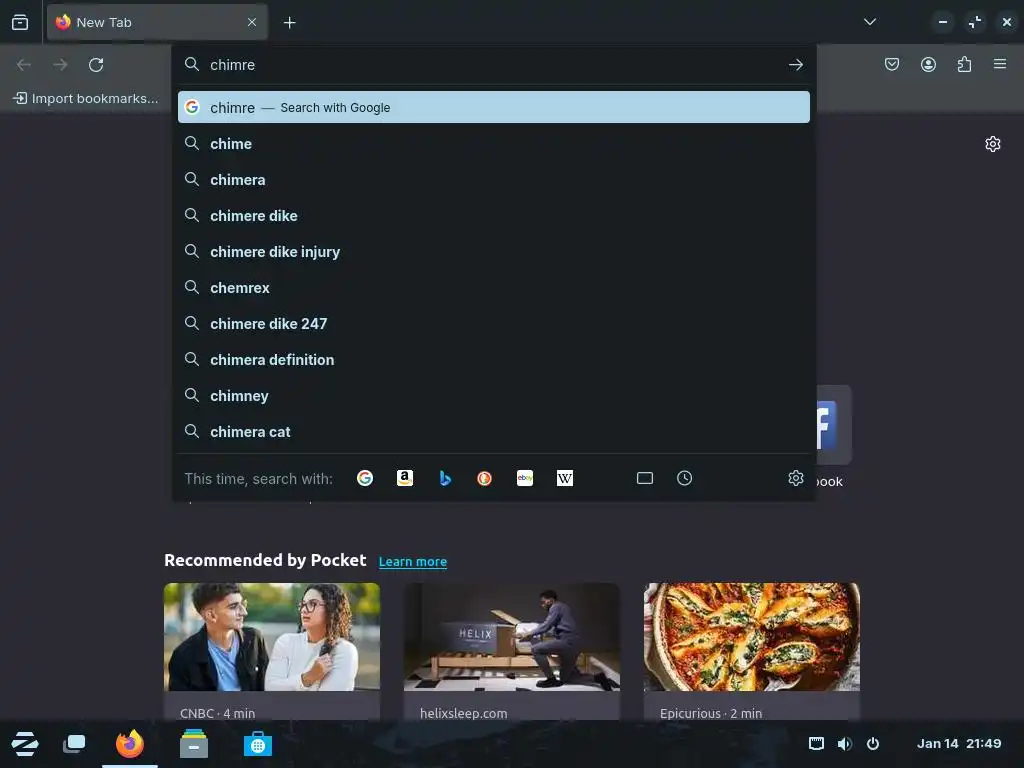Choose the chimera suggestion
Viewport: 1024px width, 768px height.
(x=494, y=180)
